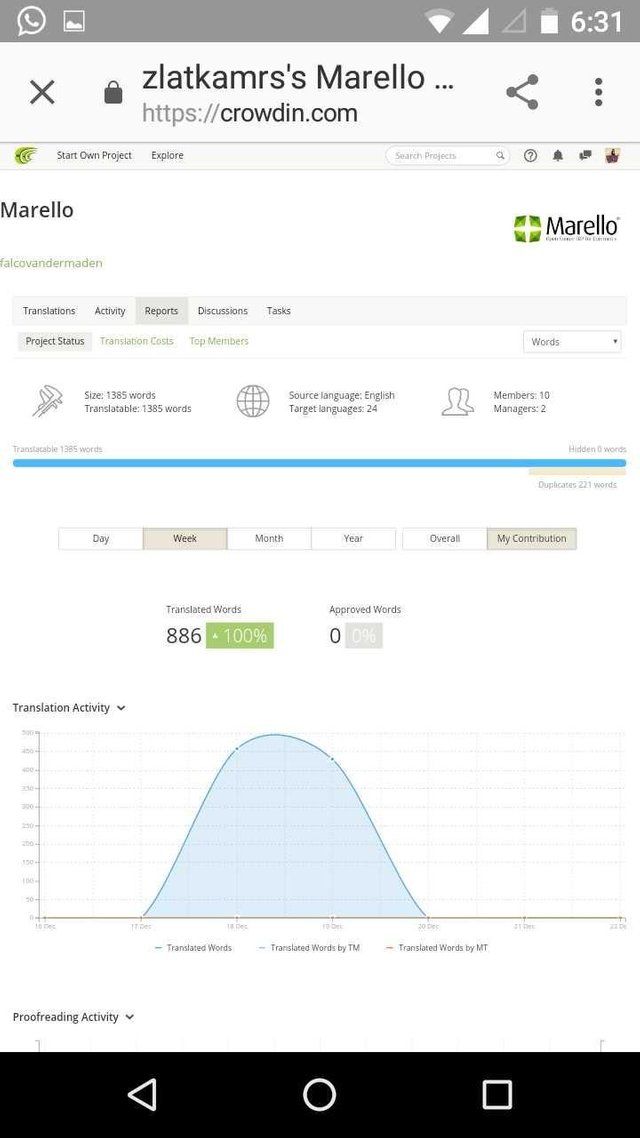This screenshot has width=640, height=1138.
Task: Click the beige duplicates bar
Action: point(577,472)
